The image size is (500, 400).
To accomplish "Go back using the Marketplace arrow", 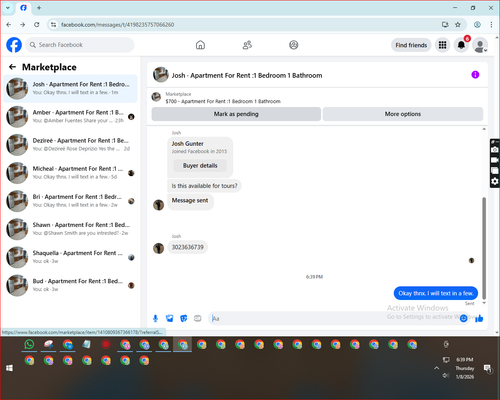I will click(13, 67).
